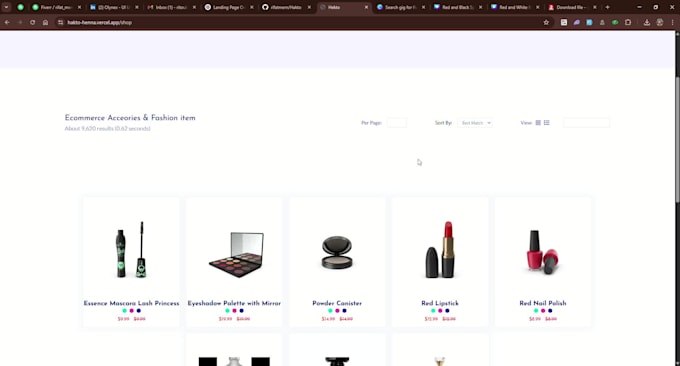
Task: Open the Essence Mascara Lash Princess title
Action: click(131, 303)
